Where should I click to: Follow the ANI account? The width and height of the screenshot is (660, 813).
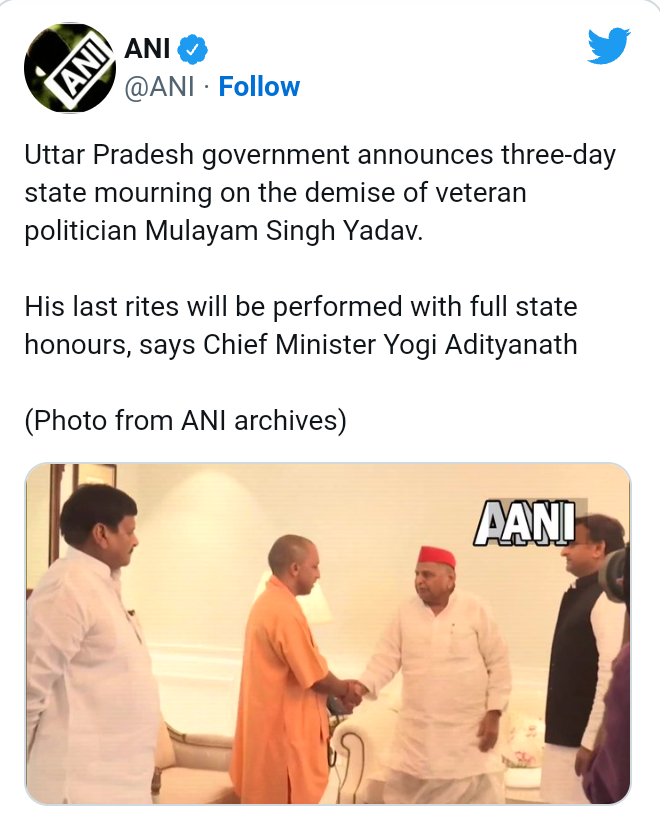pyautogui.click(x=259, y=87)
